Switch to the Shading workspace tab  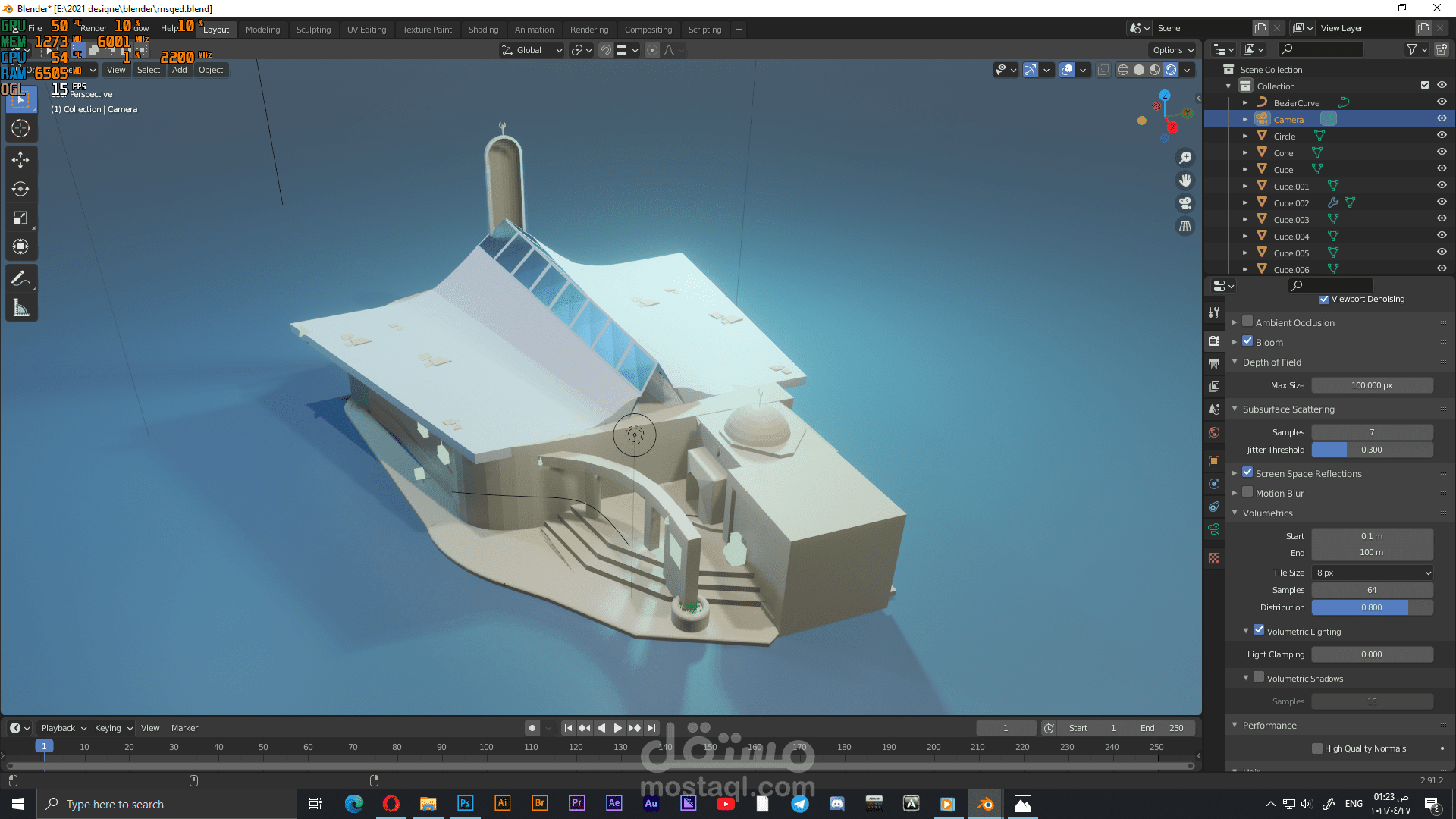click(483, 30)
